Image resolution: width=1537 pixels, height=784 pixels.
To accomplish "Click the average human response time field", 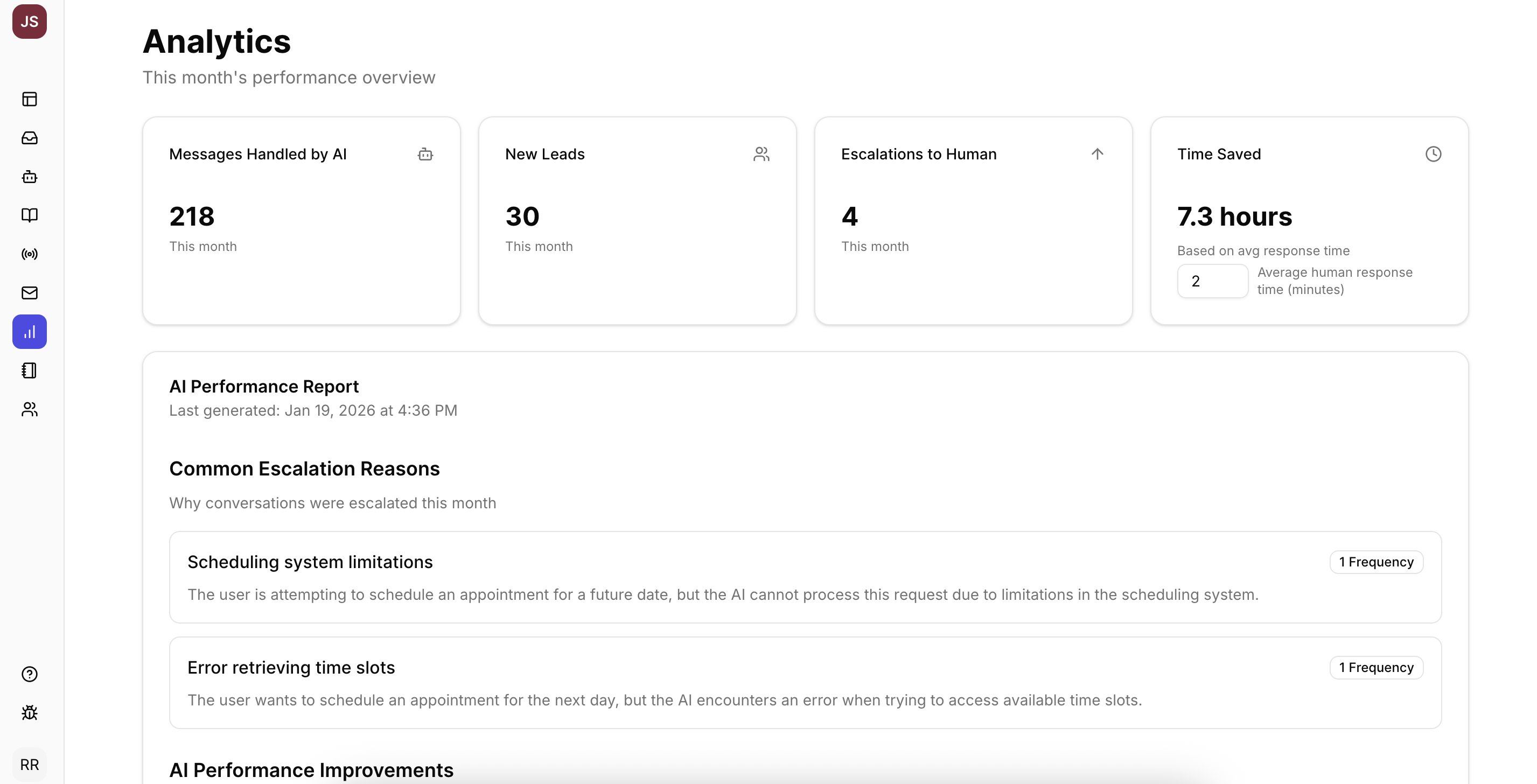I will [x=1212, y=281].
